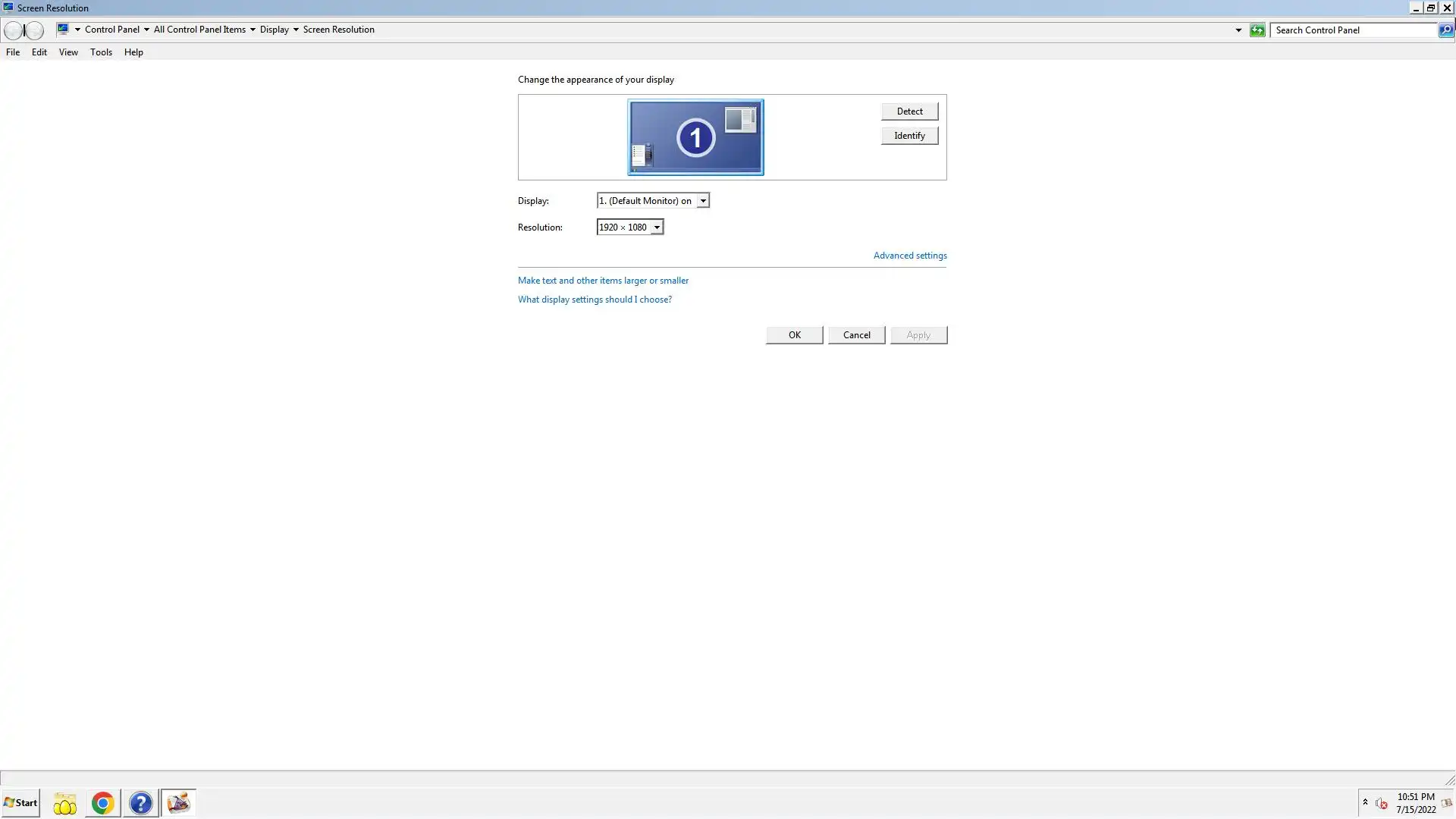Expand the Control Panel breadcrumb arrow
Viewport: 1456px width, 819px height.
146,30
